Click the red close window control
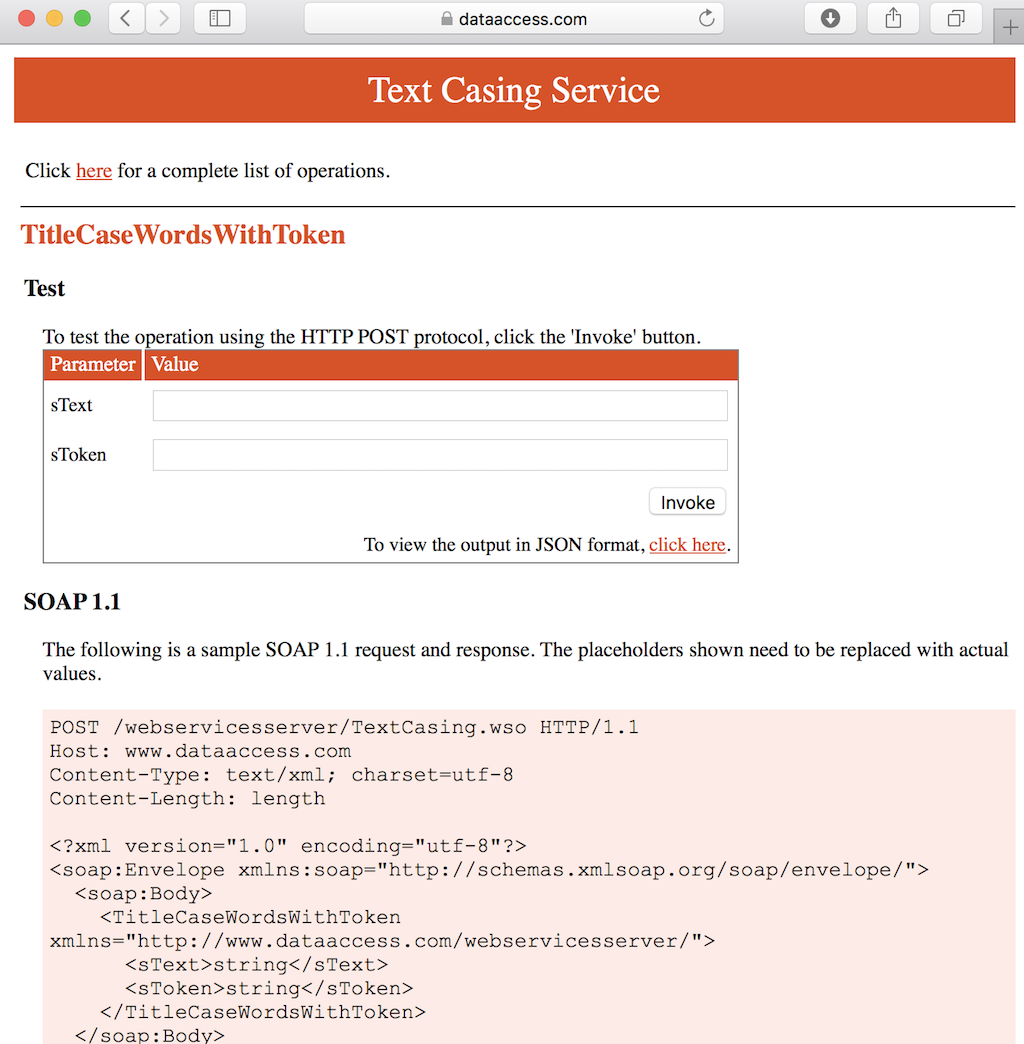This screenshot has width=1024, height=1044. pyautogui.click(x=24, y=17)
